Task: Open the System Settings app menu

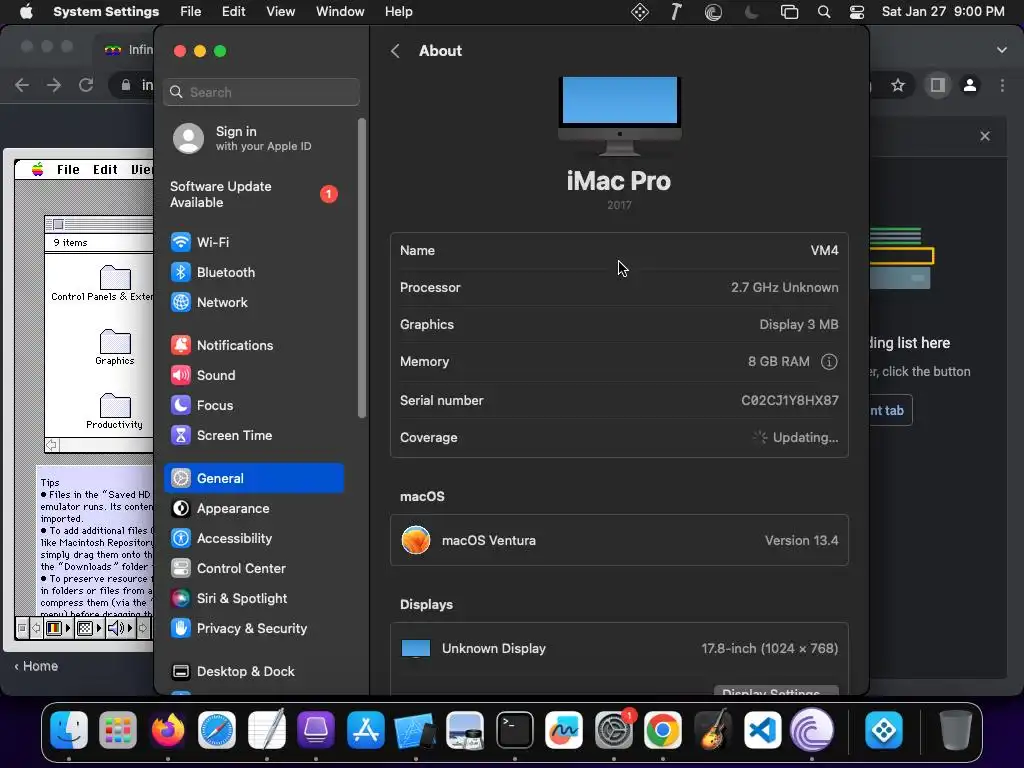Action: 106,12
